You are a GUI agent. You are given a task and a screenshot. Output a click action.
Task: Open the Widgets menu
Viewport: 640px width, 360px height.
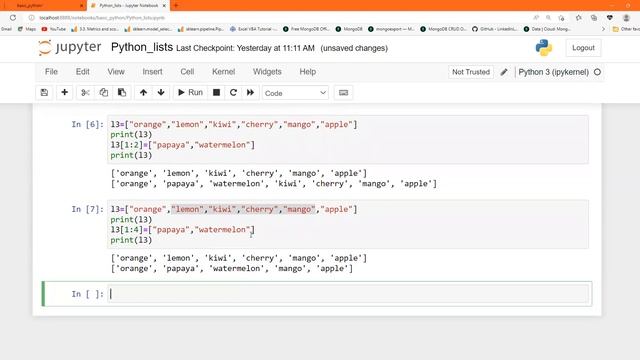[x=267, y=72]
